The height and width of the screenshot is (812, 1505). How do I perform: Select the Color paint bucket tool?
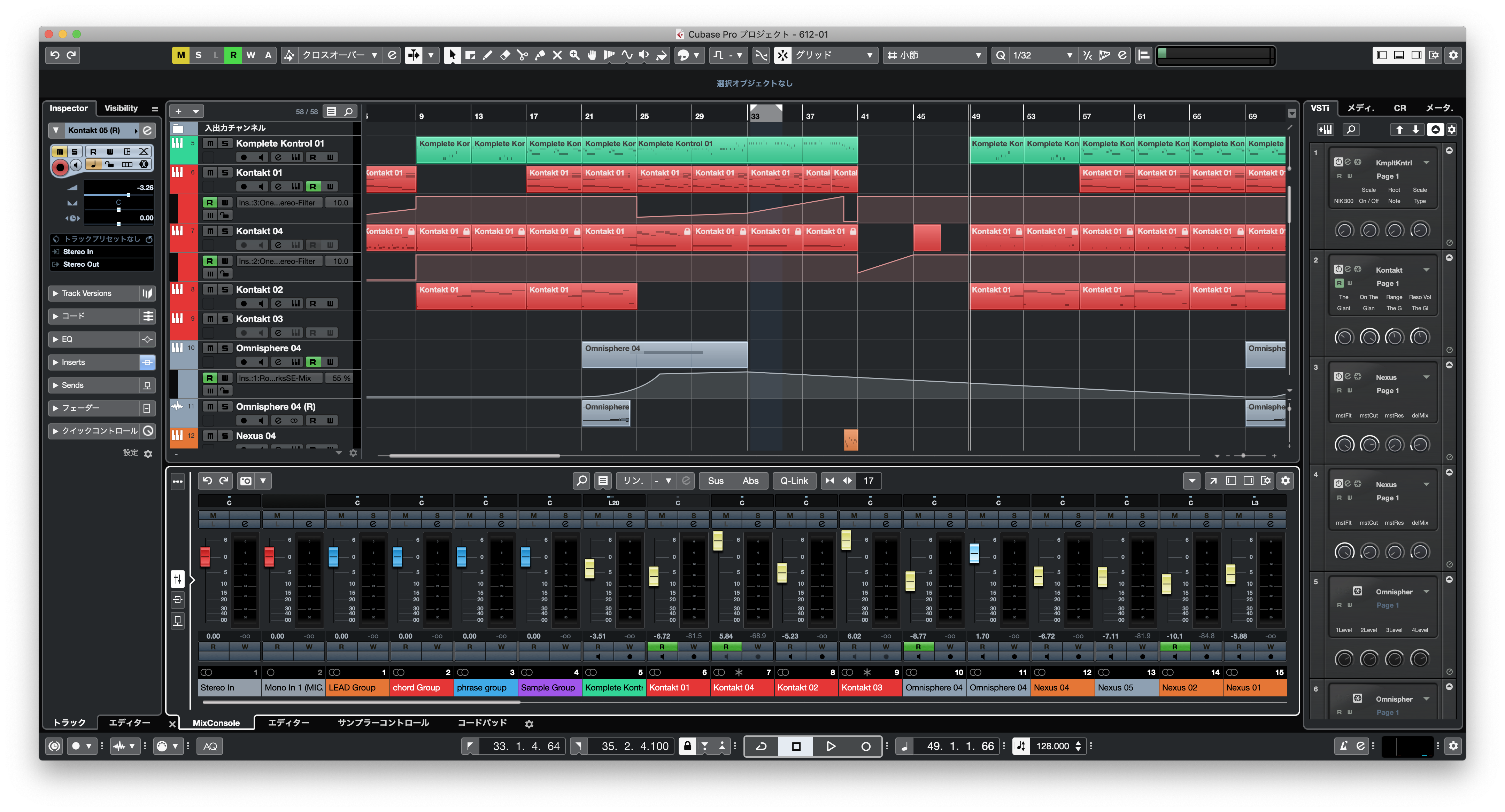coord(661,55)
